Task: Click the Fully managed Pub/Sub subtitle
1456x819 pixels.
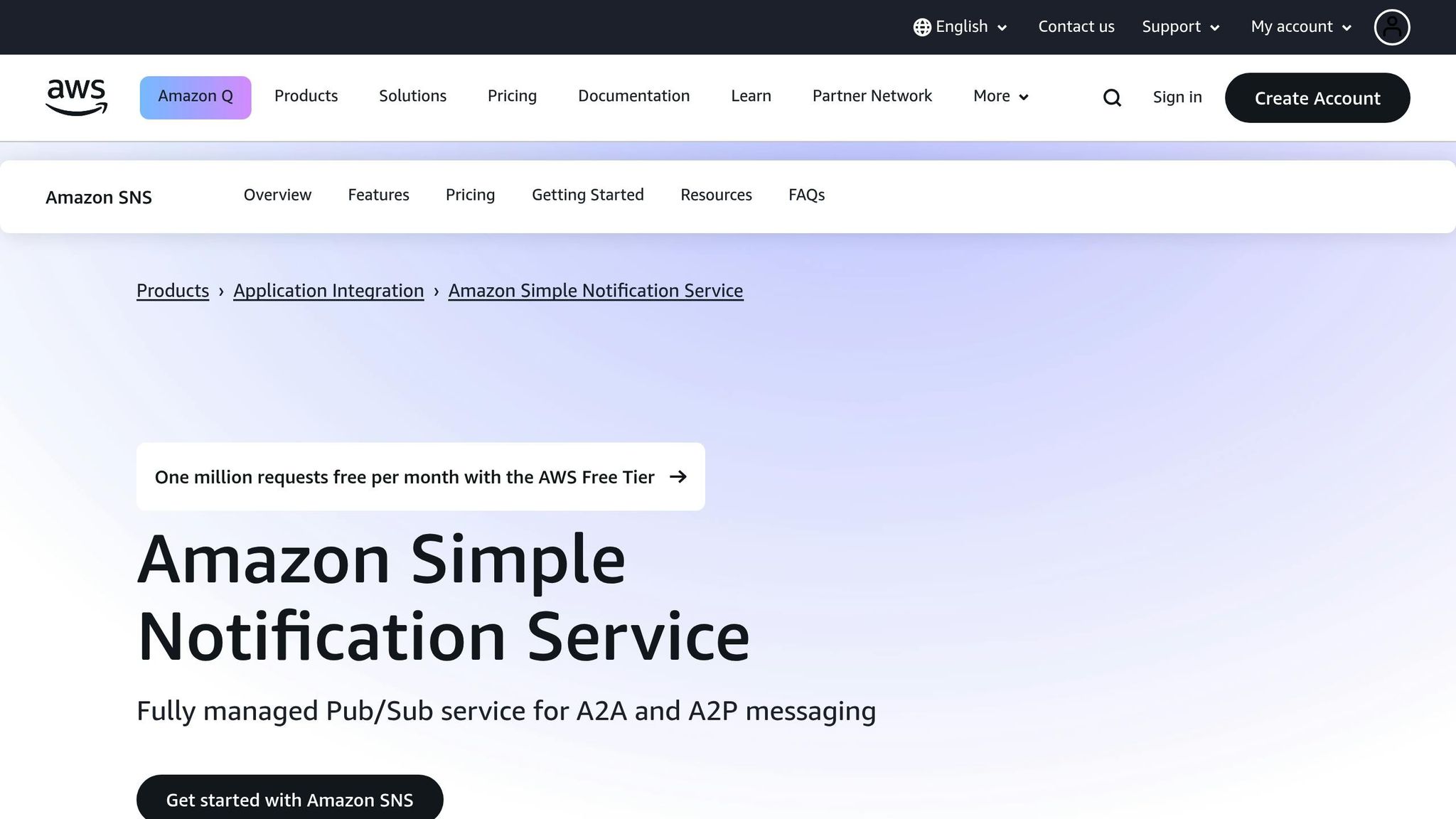Action: (x=506, y=711)
